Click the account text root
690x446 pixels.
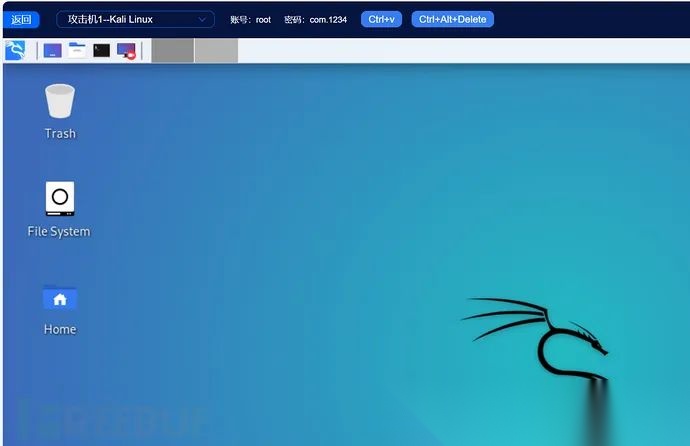(x=263, y=20)
